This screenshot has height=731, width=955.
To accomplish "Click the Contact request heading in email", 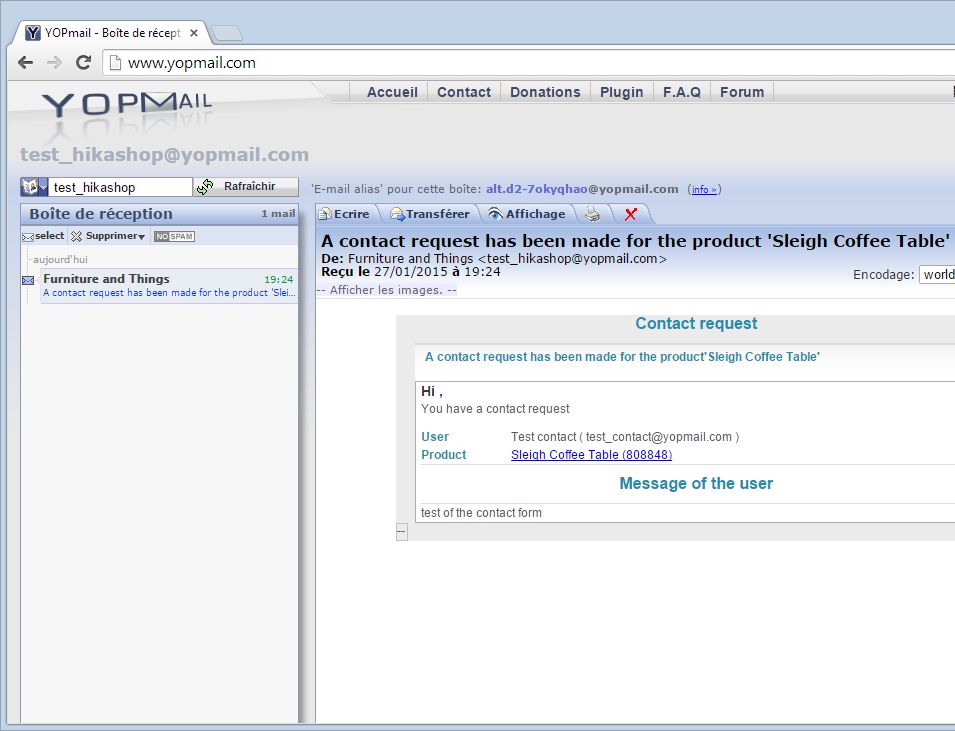I will click(696, 323).
